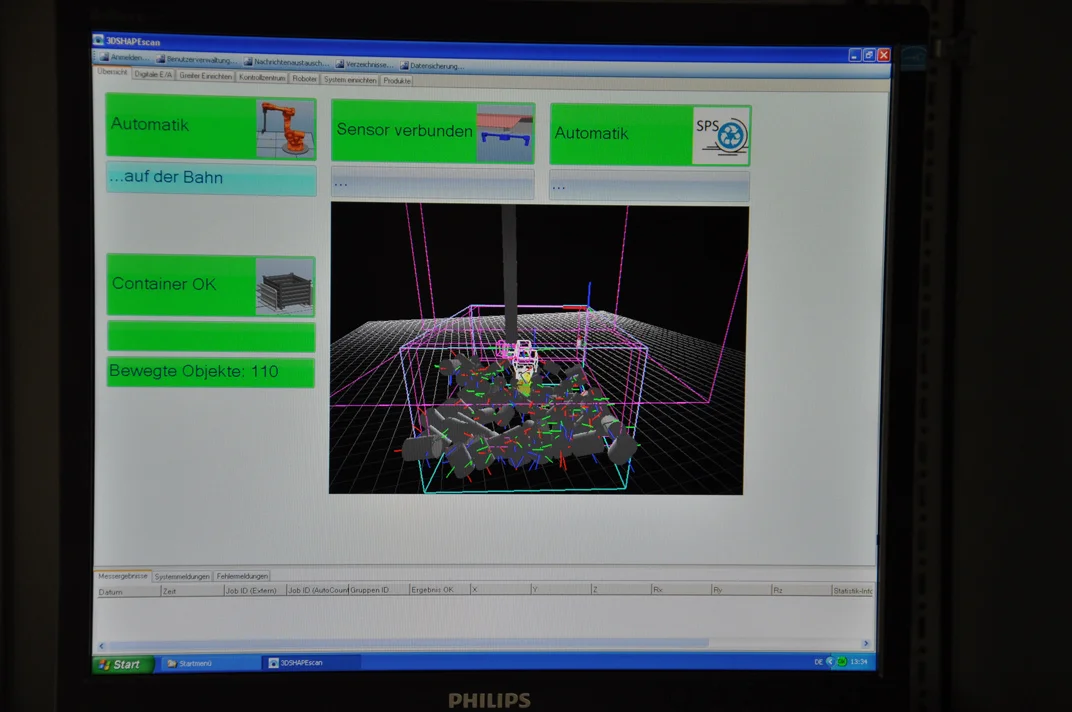Click the Gruppen ID column header
Viewport: 1072px width, 712px height.
click(379, 590)
